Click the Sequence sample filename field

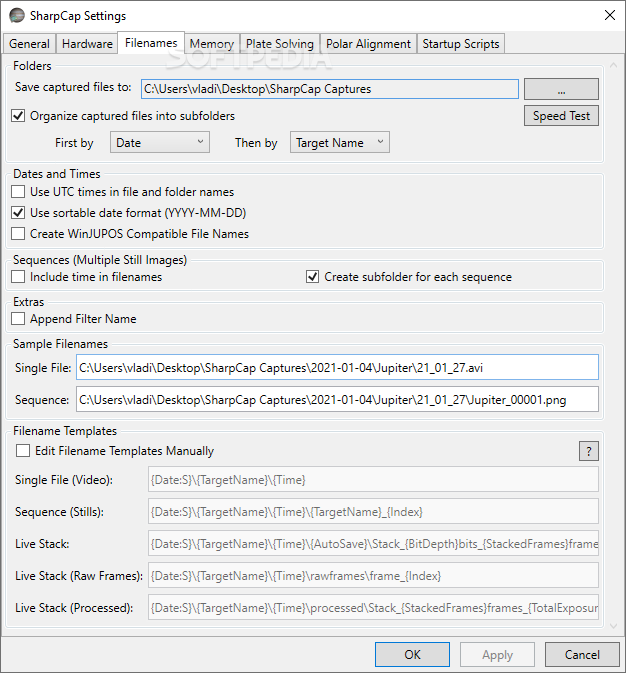pos(337,400)
